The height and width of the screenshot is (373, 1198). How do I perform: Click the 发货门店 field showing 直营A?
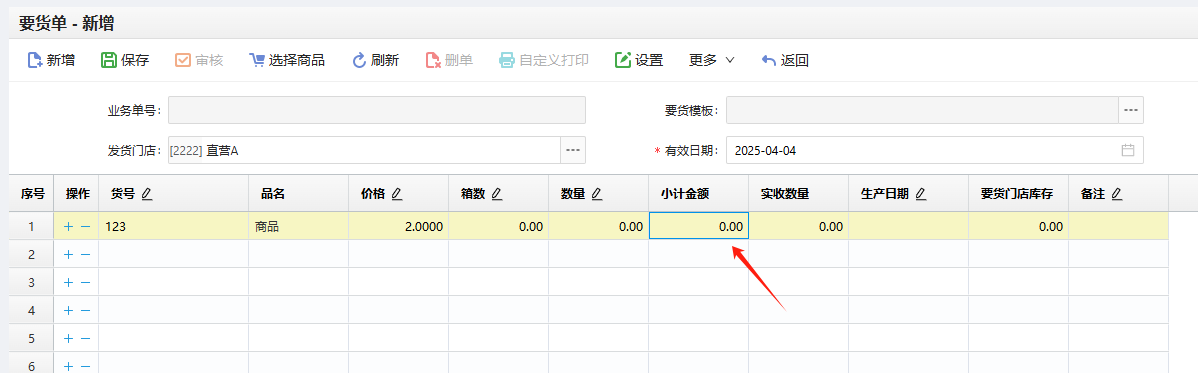pyautogui.click(x=364, y=151)
